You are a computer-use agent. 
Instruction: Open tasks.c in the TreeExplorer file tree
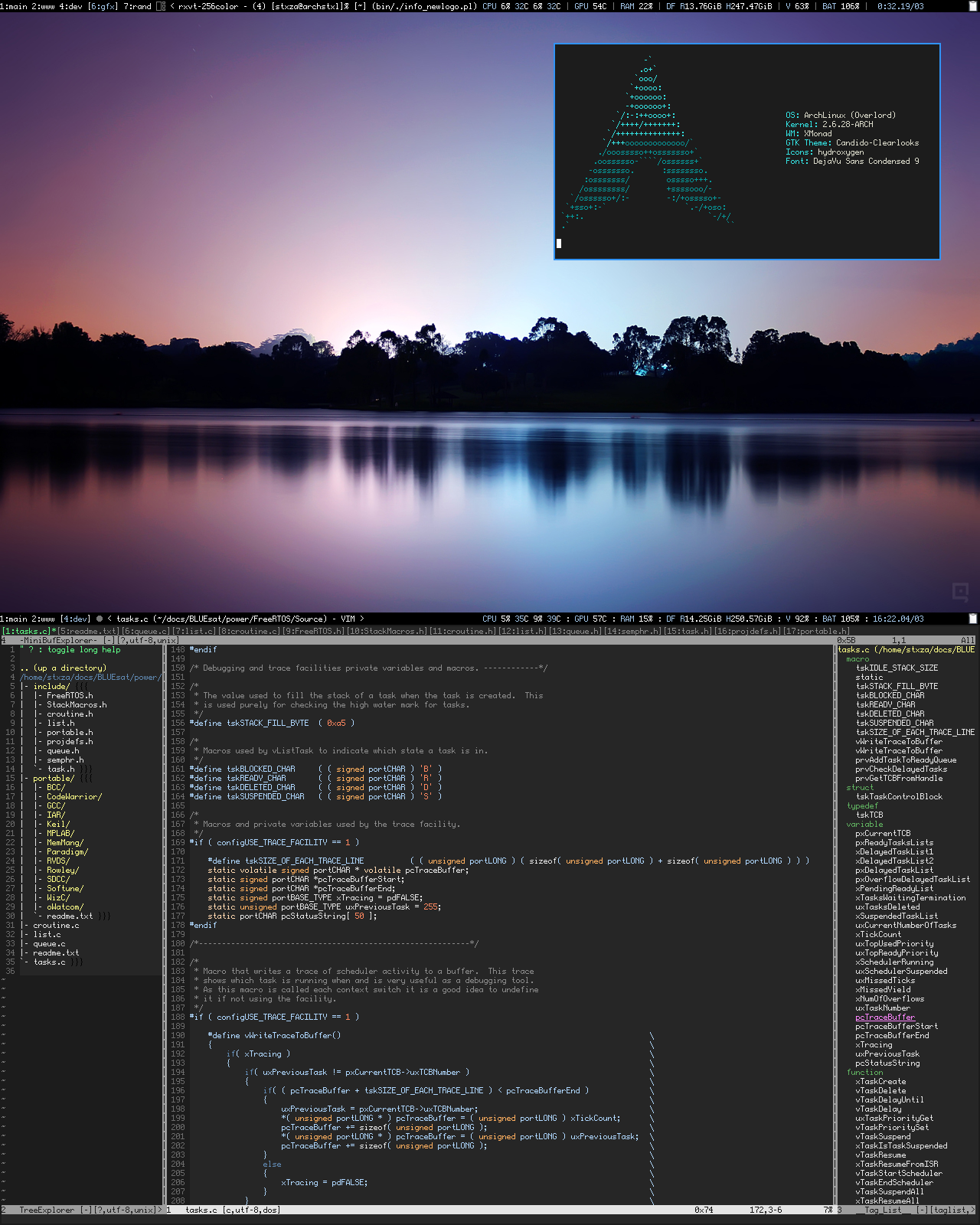click(49, 962)
